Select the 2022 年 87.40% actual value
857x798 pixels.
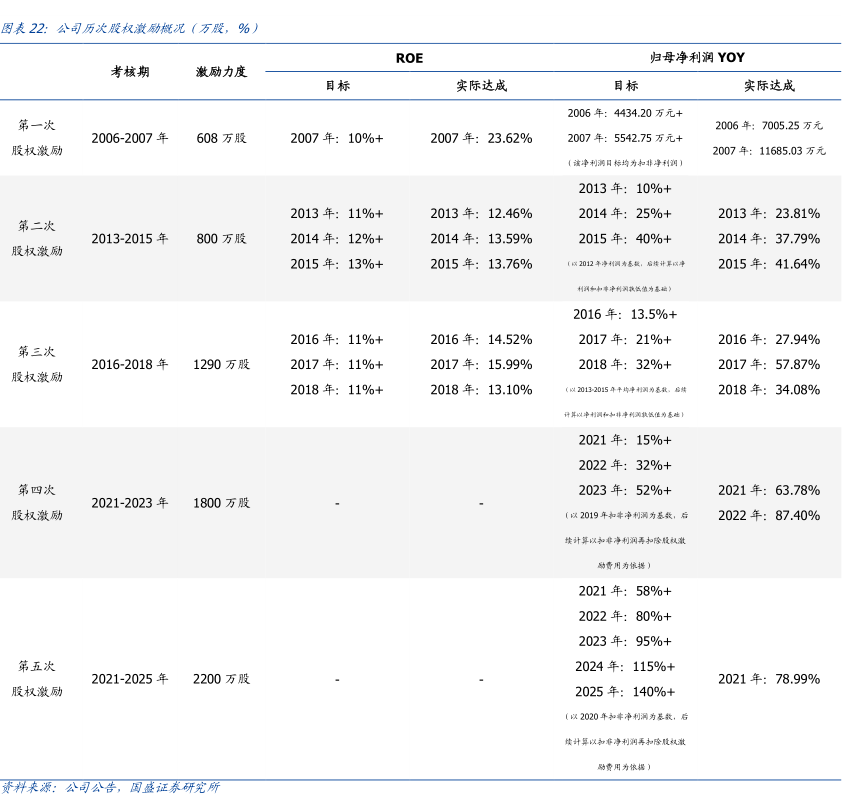point(768,516)
